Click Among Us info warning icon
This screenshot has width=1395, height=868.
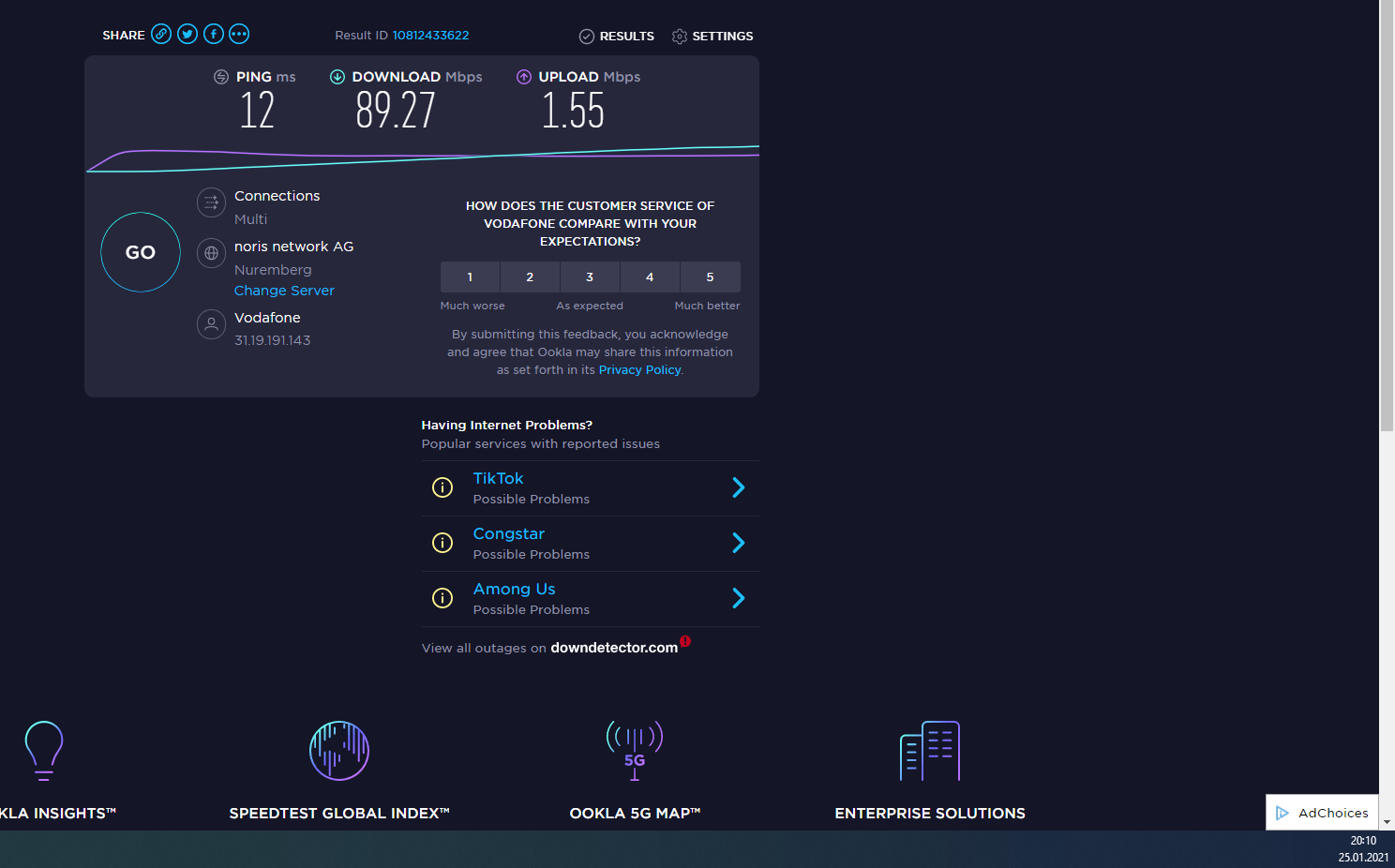click(x=442, y=598)
